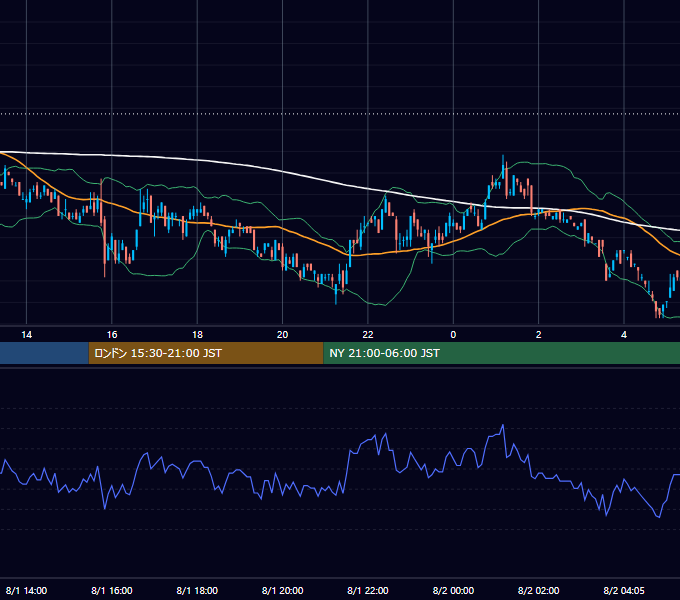Click the 8/2 00:00 oscillator time label
680x600 pixels.
pyautogui.click(x=453, y=590)
